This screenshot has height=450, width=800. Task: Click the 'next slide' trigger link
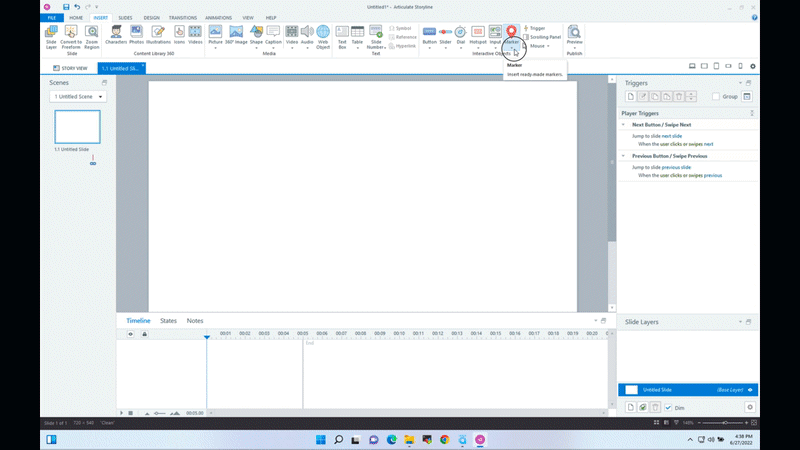coord(672,135)
